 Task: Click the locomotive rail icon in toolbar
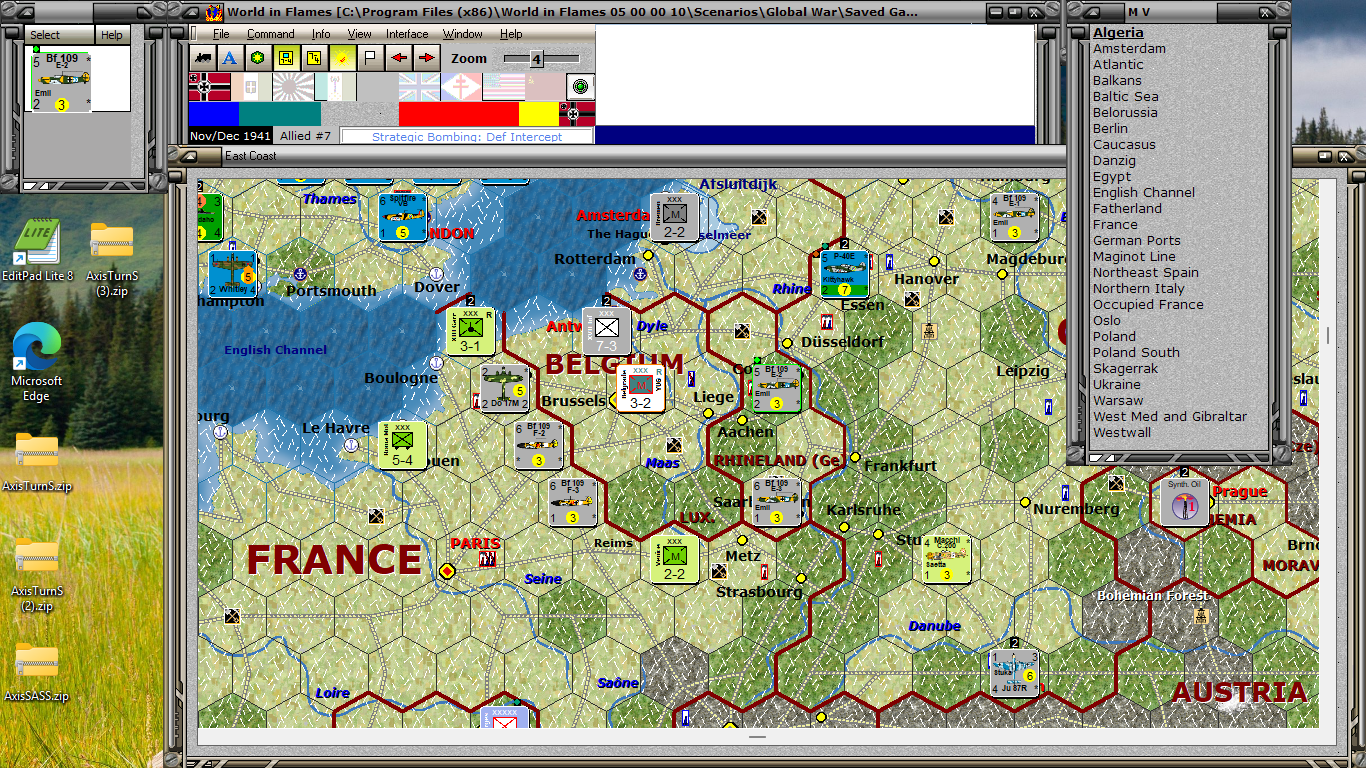[x=203, y=58]
